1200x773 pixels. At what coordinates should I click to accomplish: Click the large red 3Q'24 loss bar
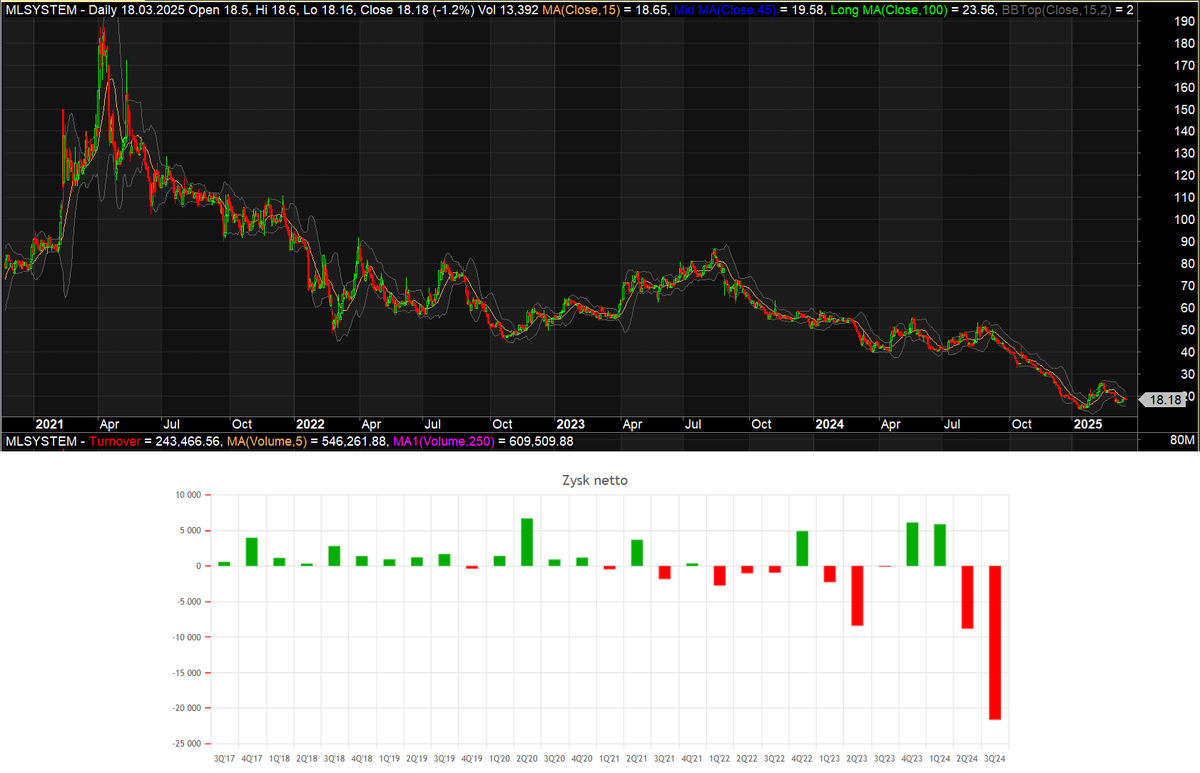[x=994, y=643]
